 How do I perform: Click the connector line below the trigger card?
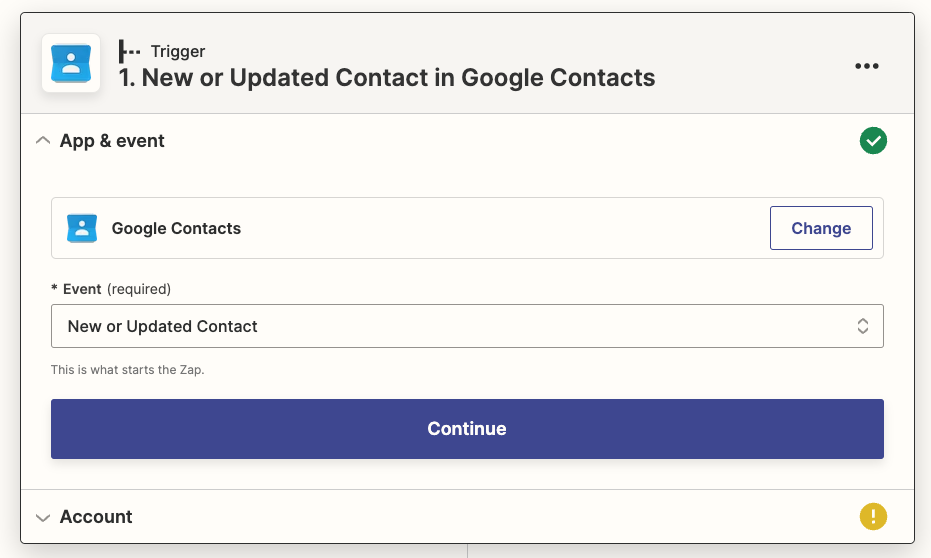tap(467, 551)
